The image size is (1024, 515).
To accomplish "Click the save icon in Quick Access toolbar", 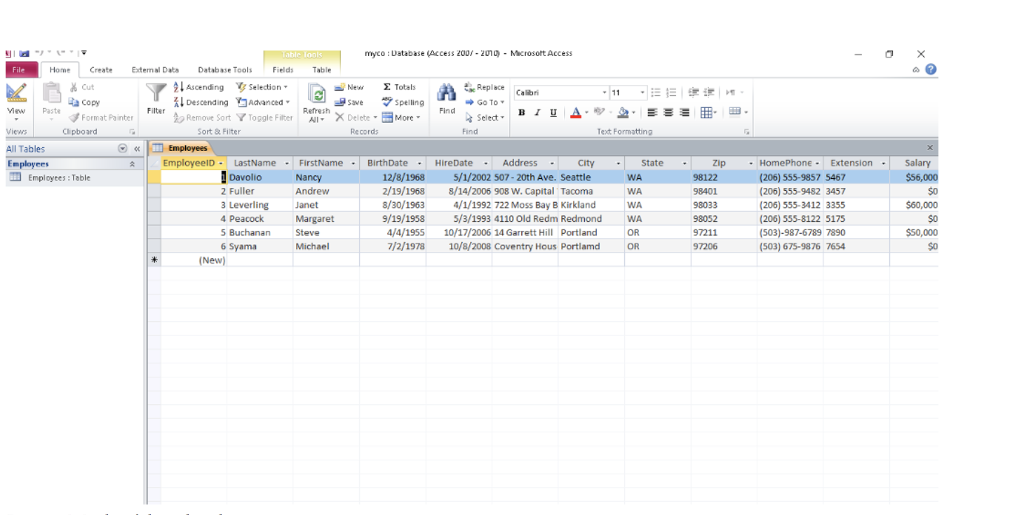I will point(24,54).
